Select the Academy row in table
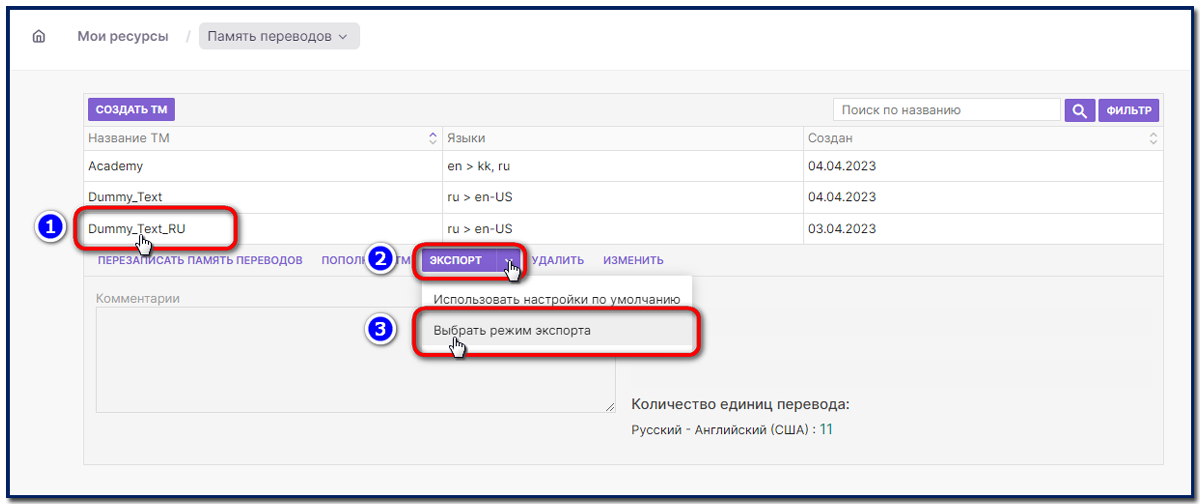The image size is (1200, 504). [116, 166]
